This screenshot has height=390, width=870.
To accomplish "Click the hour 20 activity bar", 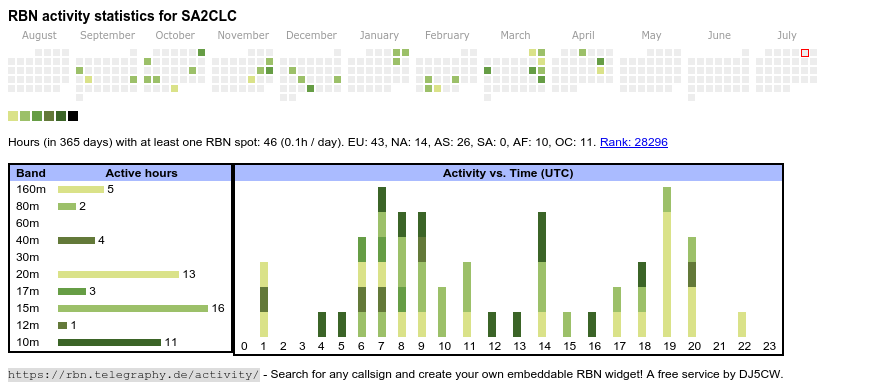I will click(692, 287).
